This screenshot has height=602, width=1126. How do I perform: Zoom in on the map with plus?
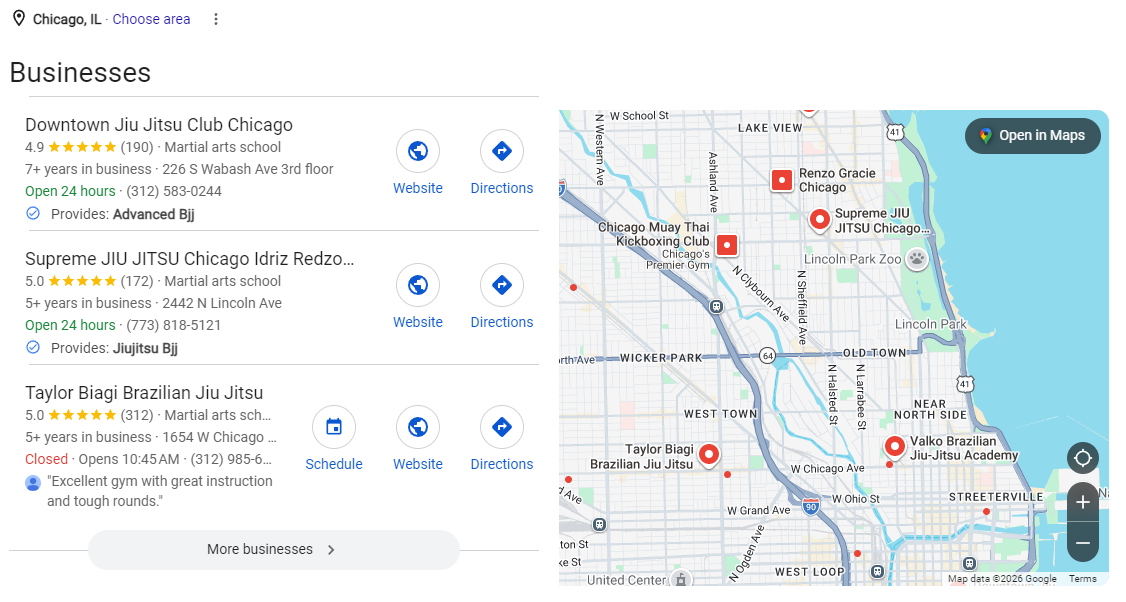click(x=1083, y=502)
